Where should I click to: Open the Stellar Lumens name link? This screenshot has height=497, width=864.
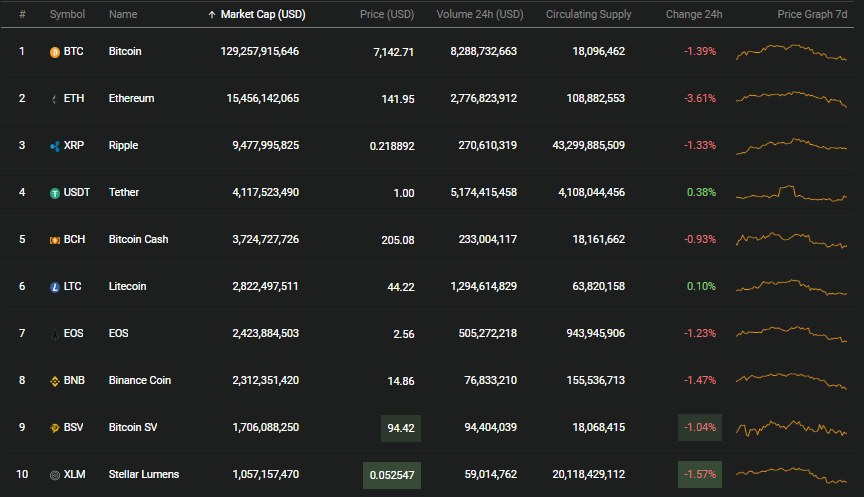144,474
